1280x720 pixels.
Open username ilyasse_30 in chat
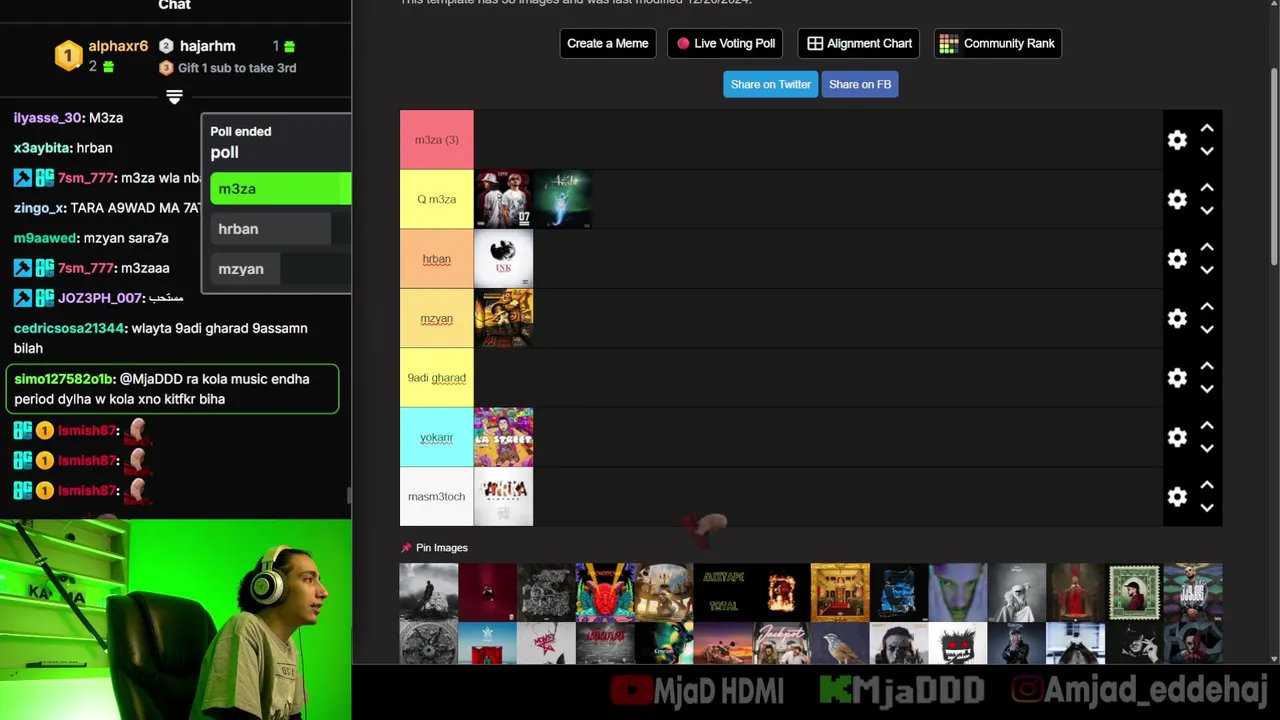[47, 118]
